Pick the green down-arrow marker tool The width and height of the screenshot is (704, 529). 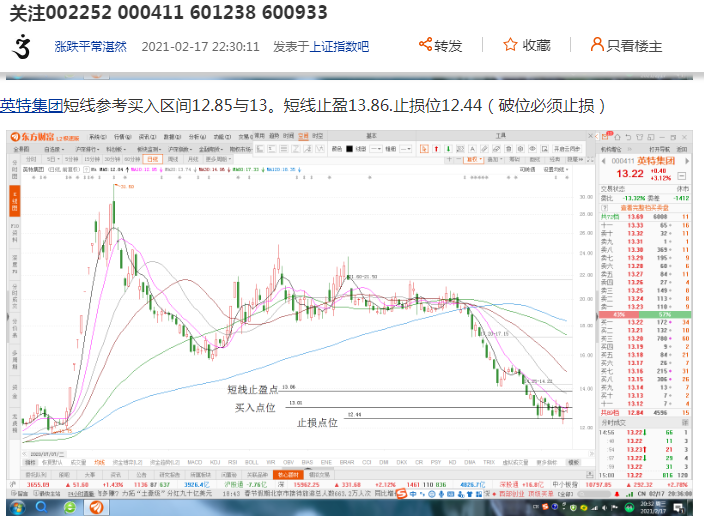(x=448, y=149)
